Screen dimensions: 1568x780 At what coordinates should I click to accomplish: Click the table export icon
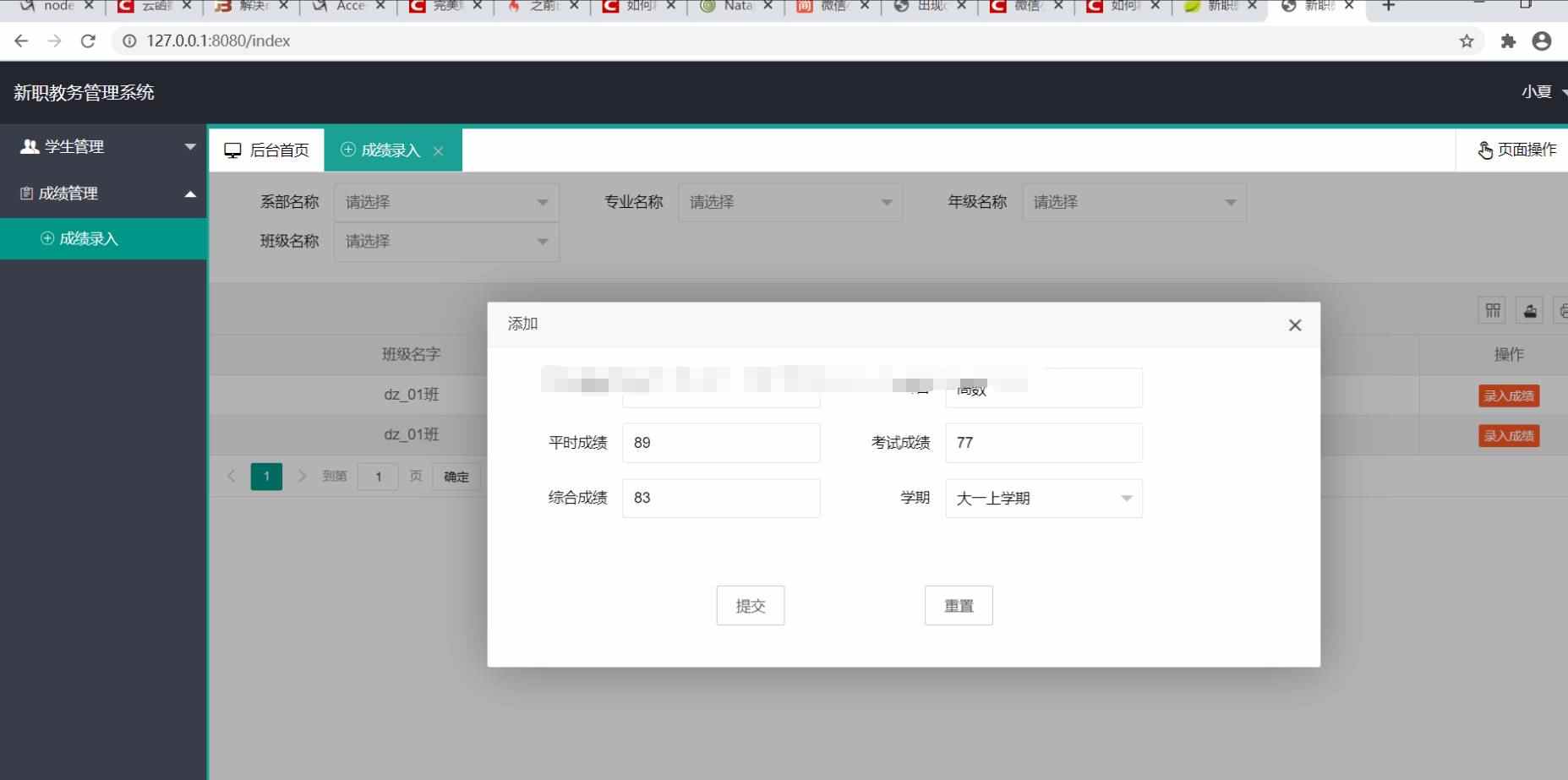[x=1530, y=311]
